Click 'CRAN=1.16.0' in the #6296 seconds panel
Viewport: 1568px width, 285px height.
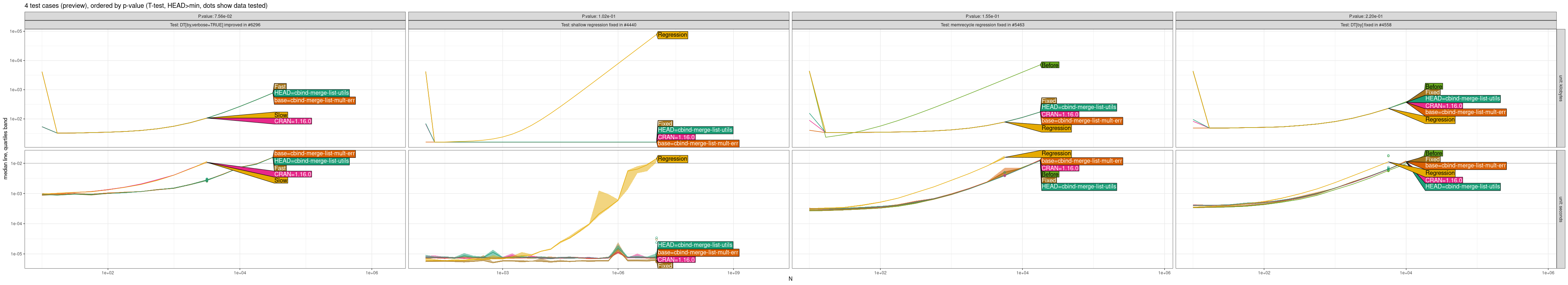pos(293,174)
